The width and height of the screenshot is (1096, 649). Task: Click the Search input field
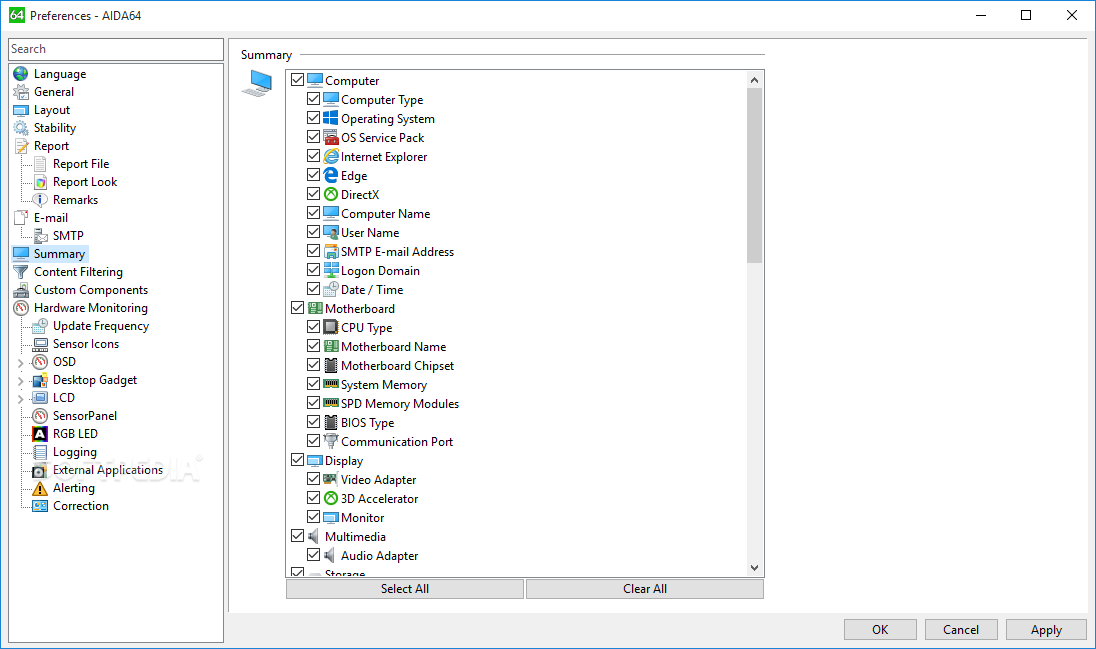pyautogui.click(x=116, y=49)
